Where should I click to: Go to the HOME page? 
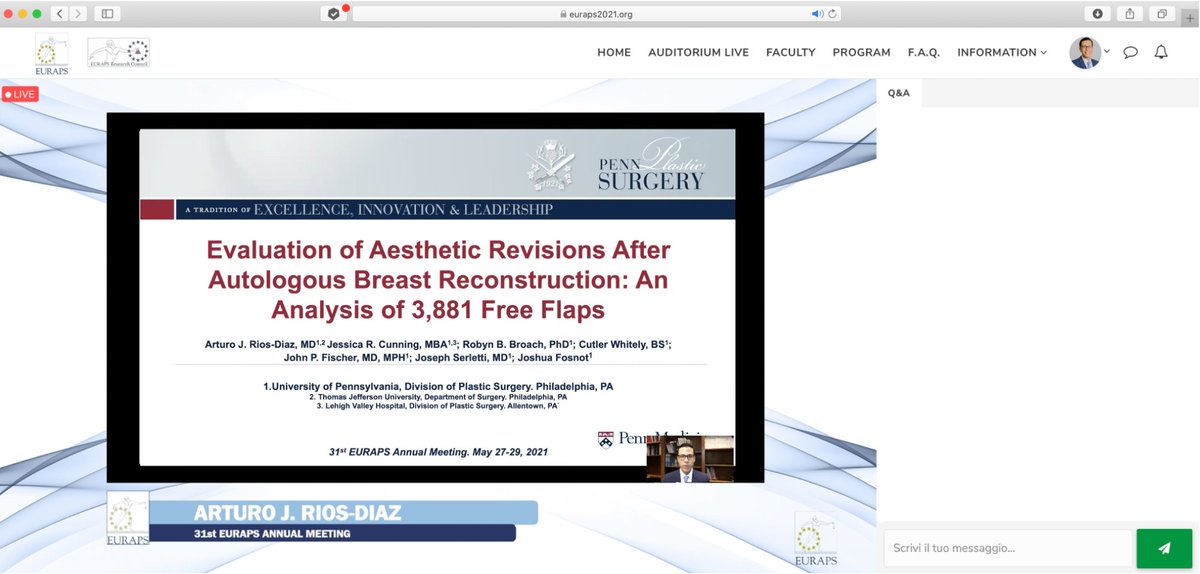pos(614,53)
